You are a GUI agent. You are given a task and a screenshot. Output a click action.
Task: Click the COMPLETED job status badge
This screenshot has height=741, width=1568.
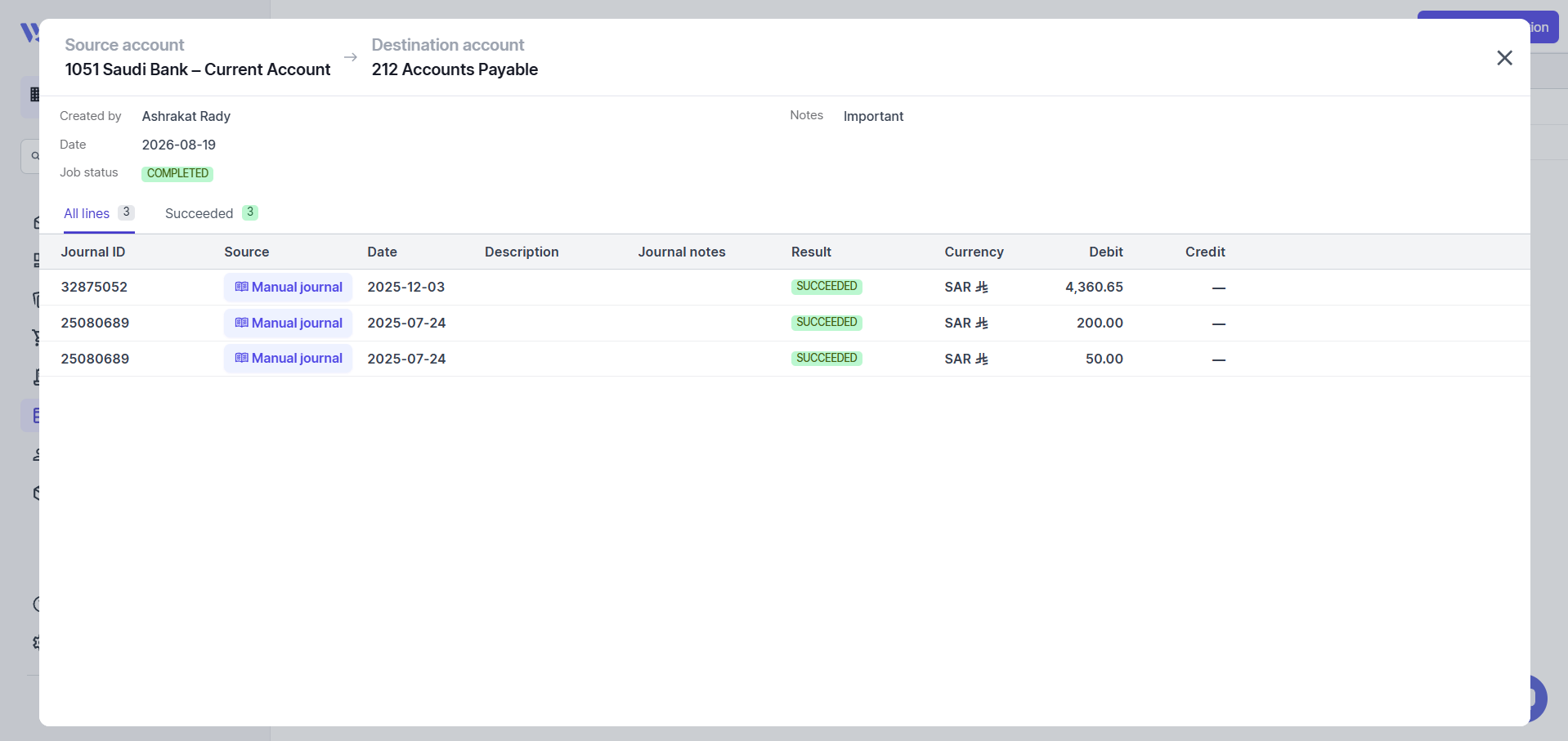pyautogui.click(x=177, y=173)
